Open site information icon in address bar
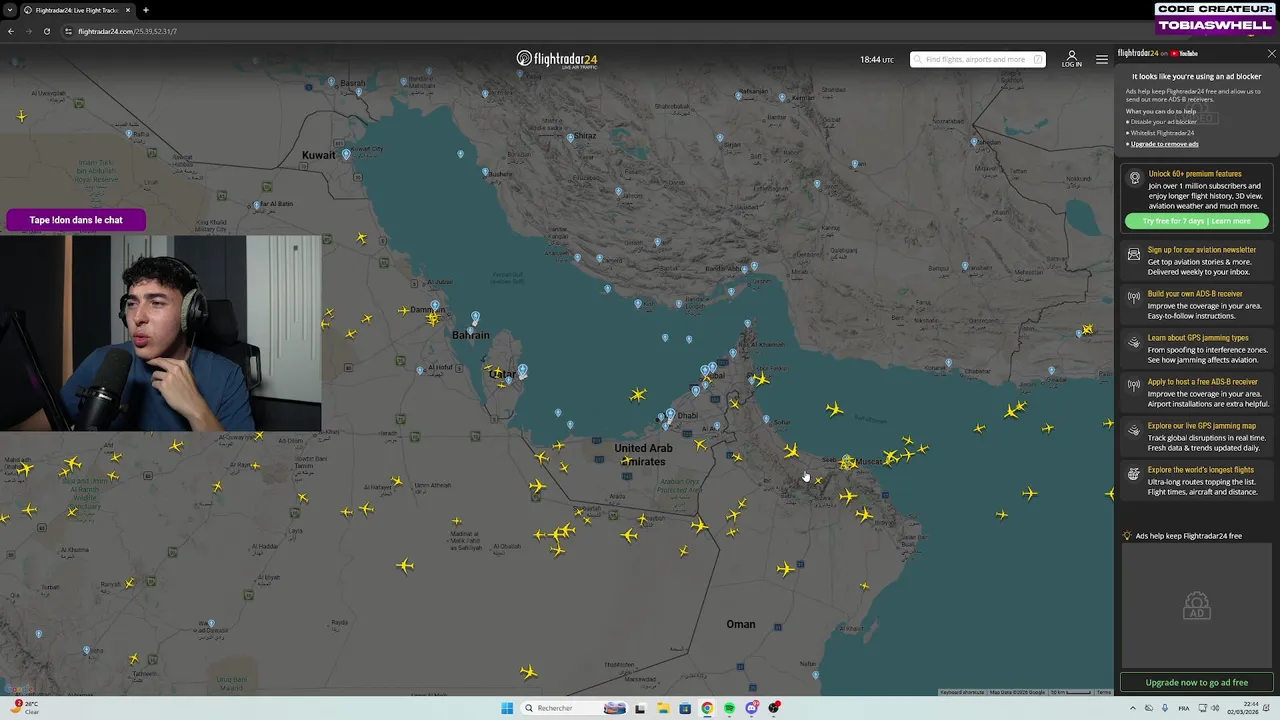The width and height of the screenshot is (1280, 720). click(x=68, y=31)
